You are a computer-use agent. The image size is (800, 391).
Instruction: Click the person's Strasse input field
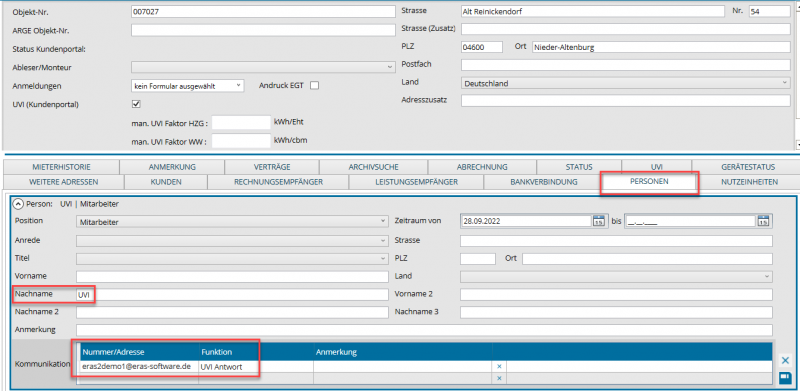(x=616, y=240)
